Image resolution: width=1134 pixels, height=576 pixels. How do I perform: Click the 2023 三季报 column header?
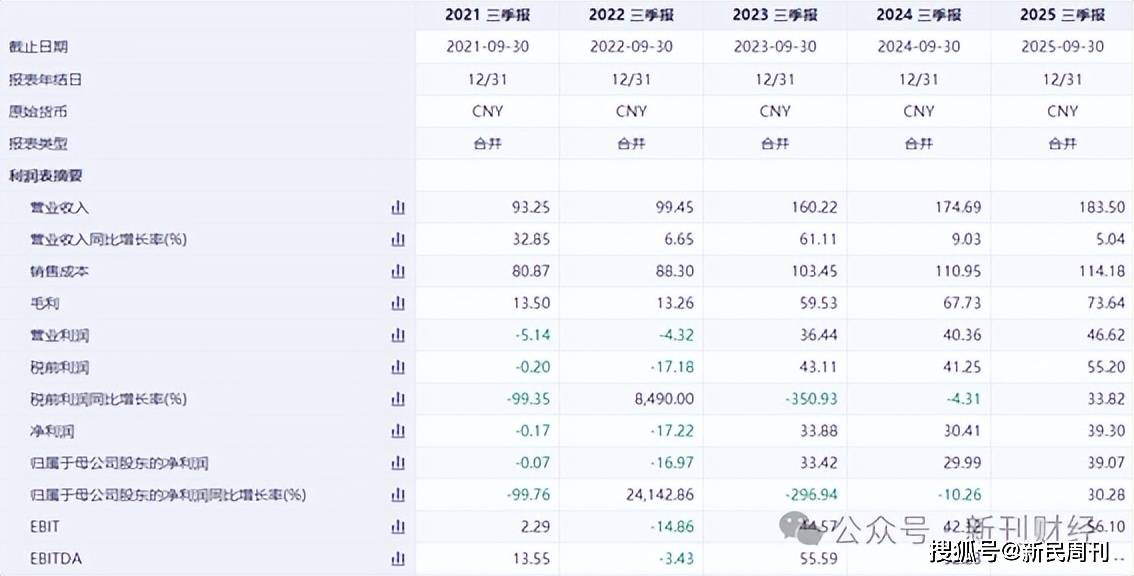click(x=775, y=15)
